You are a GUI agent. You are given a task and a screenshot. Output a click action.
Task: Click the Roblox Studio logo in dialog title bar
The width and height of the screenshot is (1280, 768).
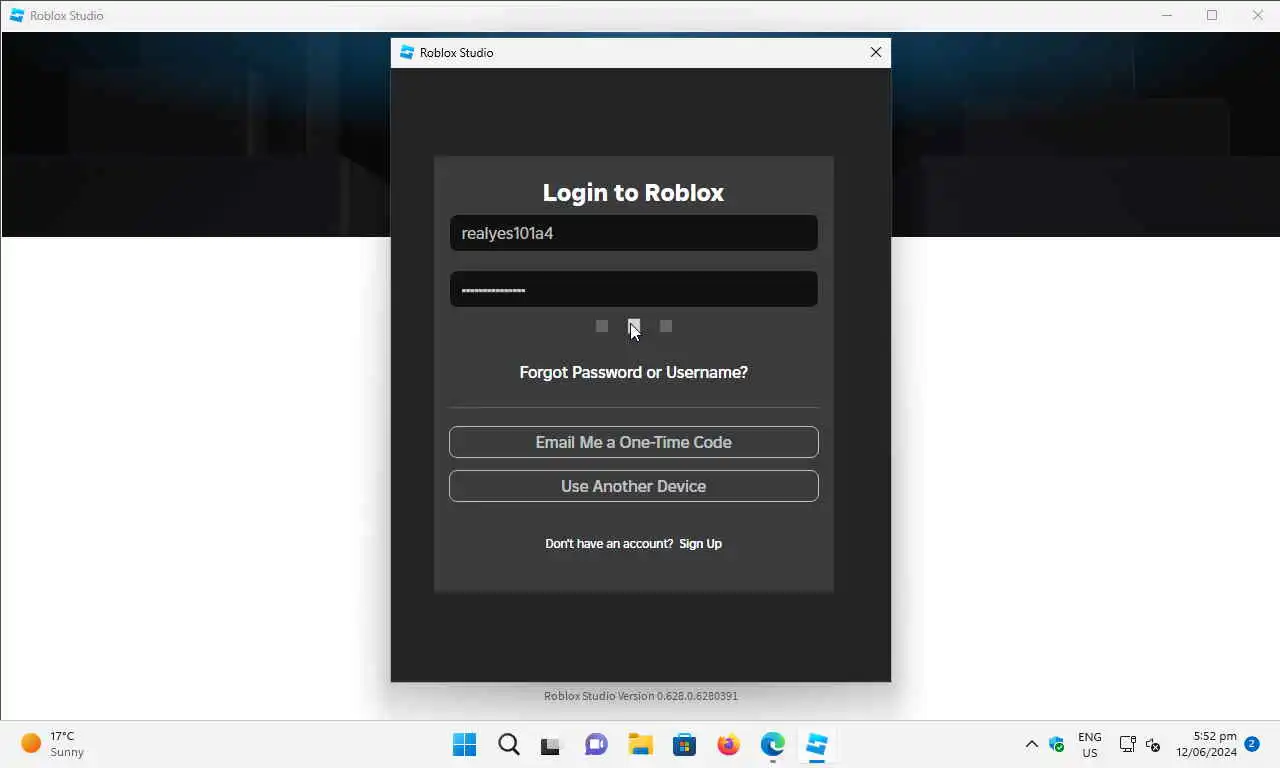406,52
